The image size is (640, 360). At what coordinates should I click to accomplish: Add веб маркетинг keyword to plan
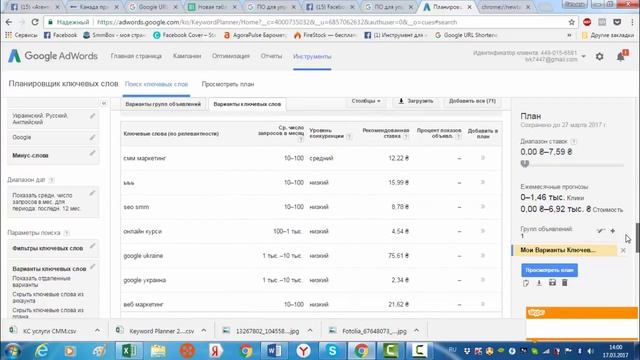(x=483, y=304)
